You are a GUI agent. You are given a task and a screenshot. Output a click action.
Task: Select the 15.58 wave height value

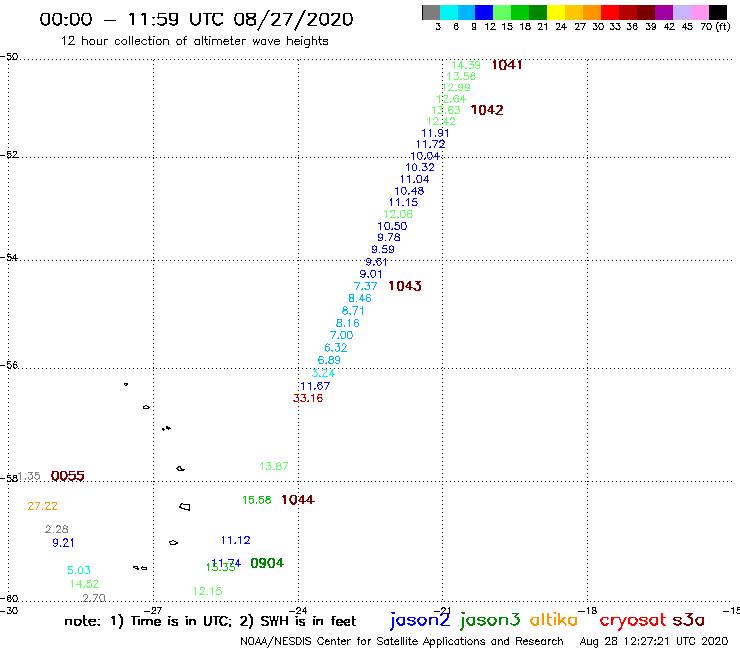point(257,500)
